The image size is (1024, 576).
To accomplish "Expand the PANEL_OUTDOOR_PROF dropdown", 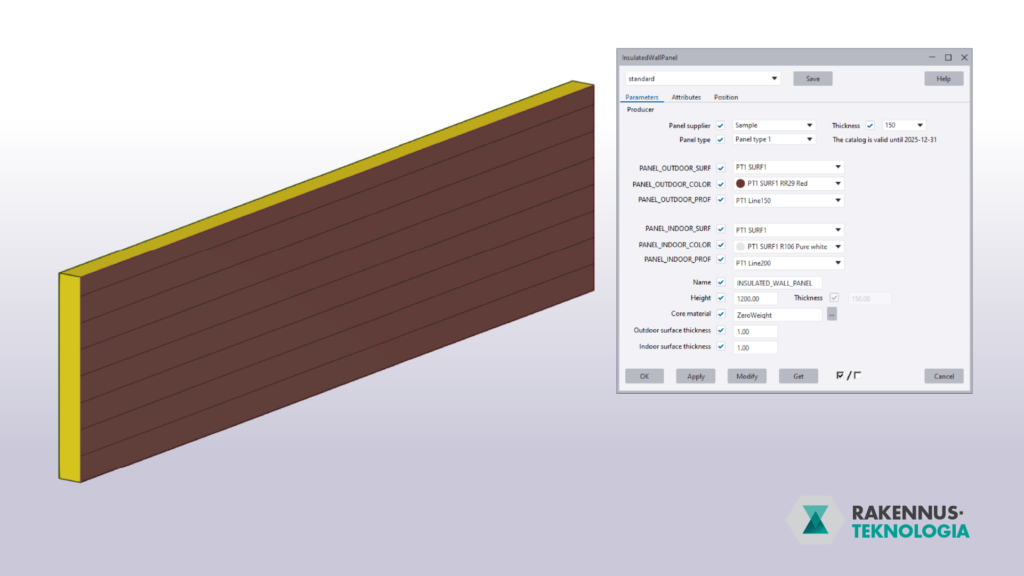I will 788,200.
